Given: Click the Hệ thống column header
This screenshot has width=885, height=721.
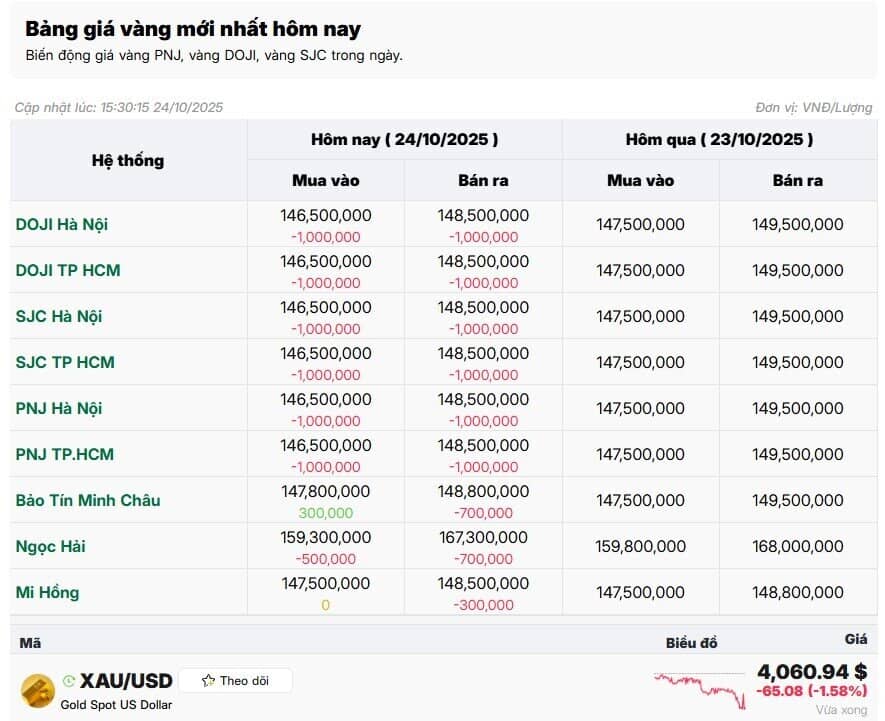Looking at the screenshot, I should (128, 160).
